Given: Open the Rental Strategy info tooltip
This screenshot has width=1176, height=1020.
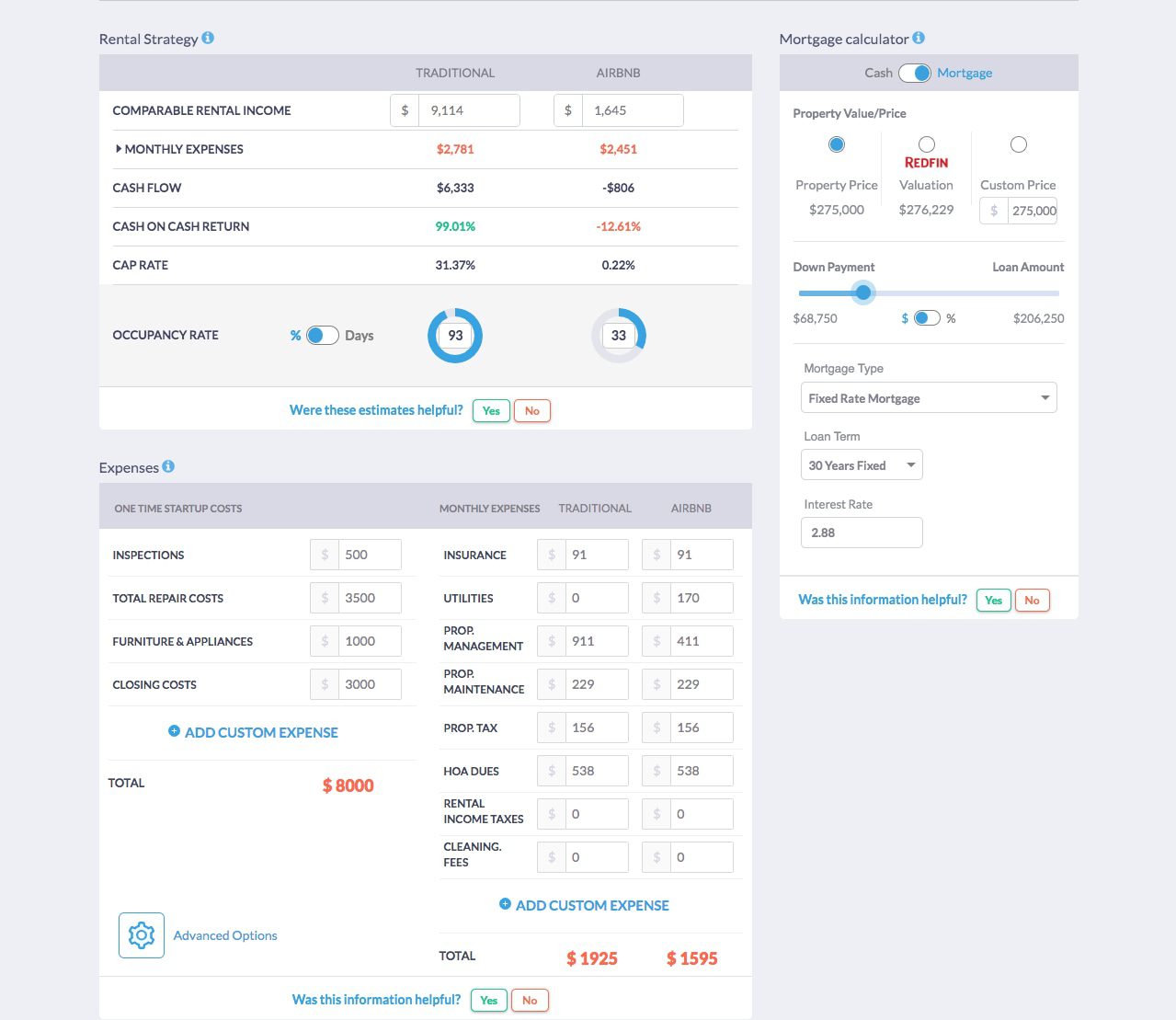Looking at the screenshot, I should tap(209, 38).
